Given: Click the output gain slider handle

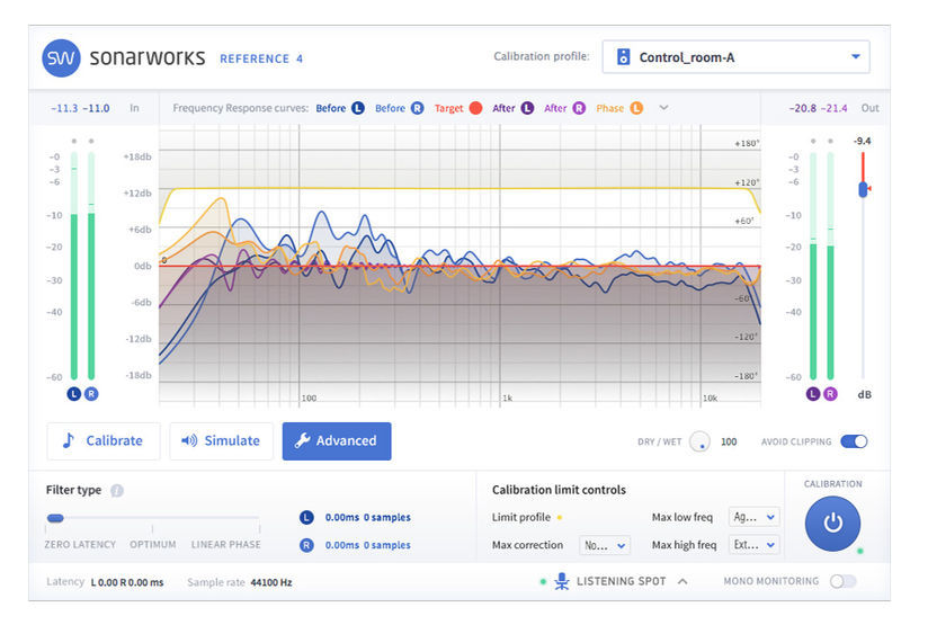Looking at the screenshot, I should click(x=863, y=189).
